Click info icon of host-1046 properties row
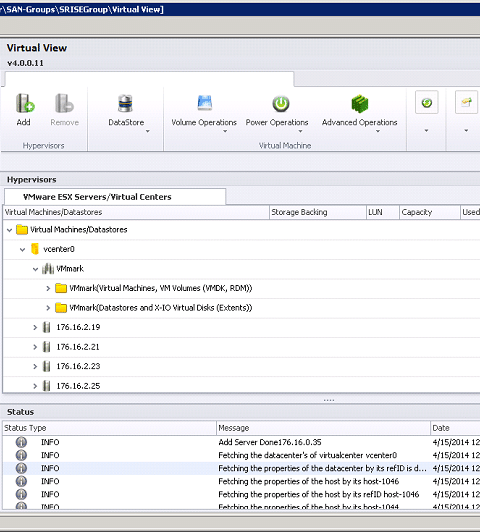Screen dimensions: 480x532 21,481
